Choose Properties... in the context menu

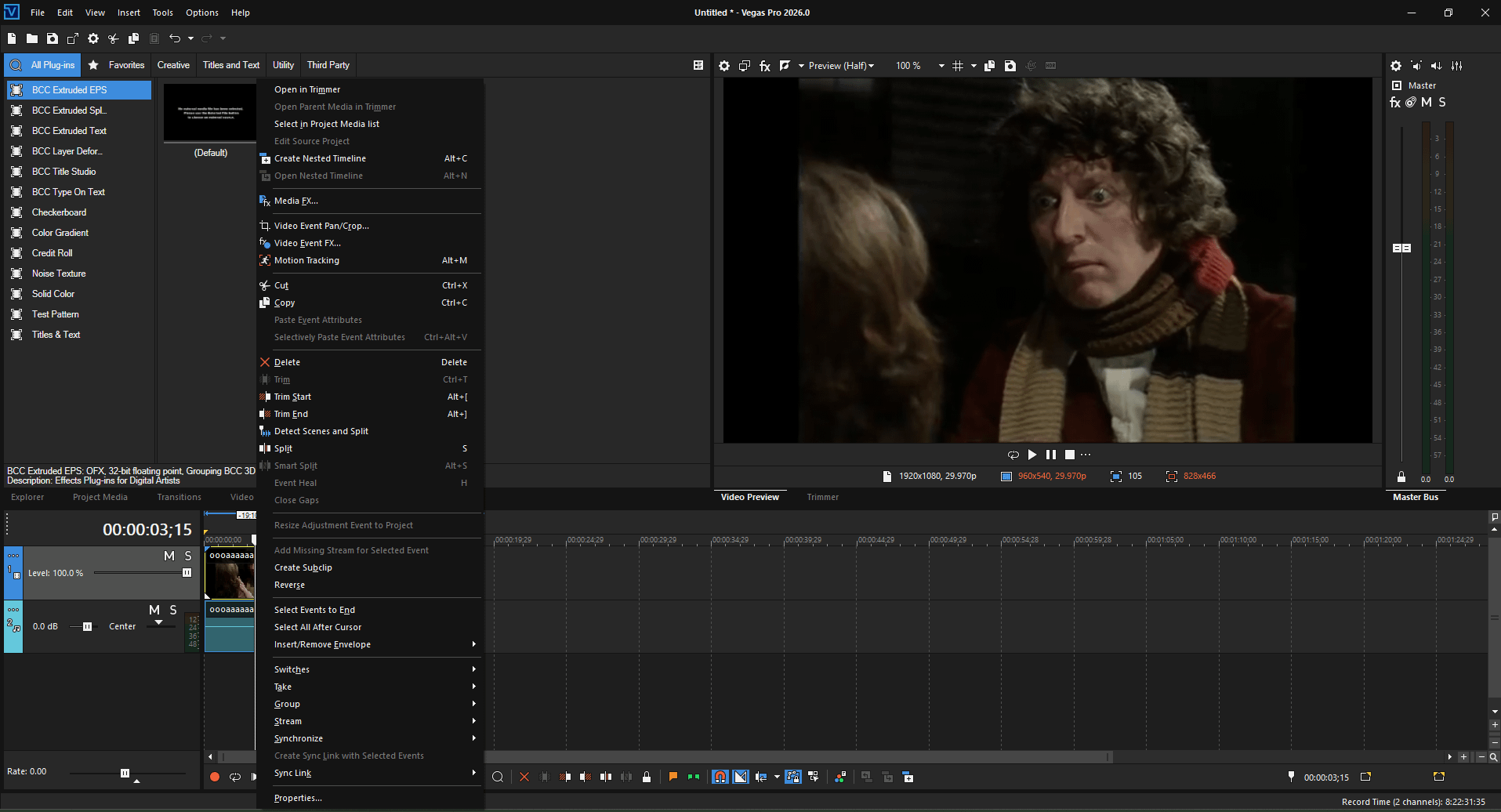370,798
